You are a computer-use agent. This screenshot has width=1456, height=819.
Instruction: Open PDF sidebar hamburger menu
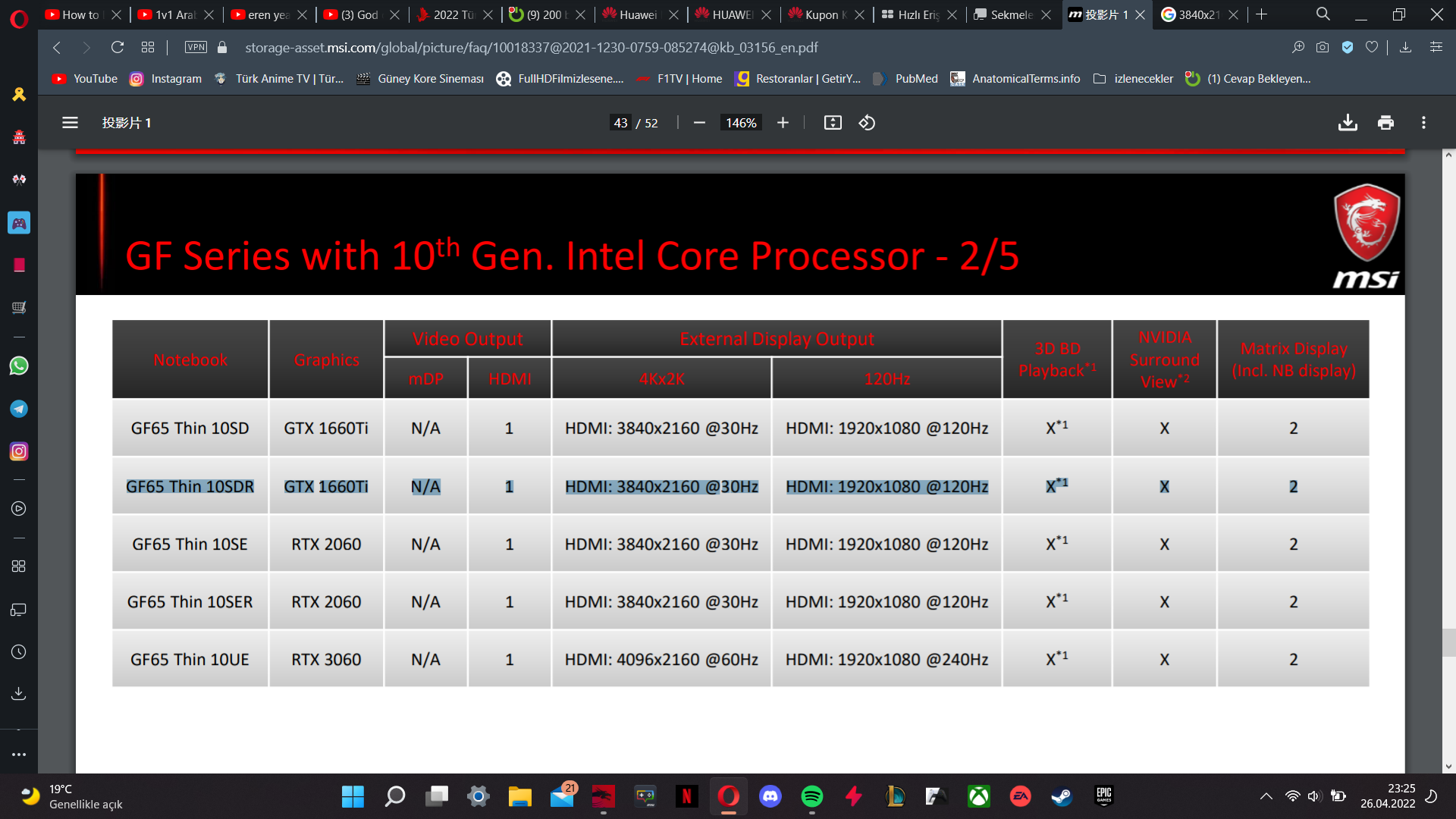(x=70, y=123)
